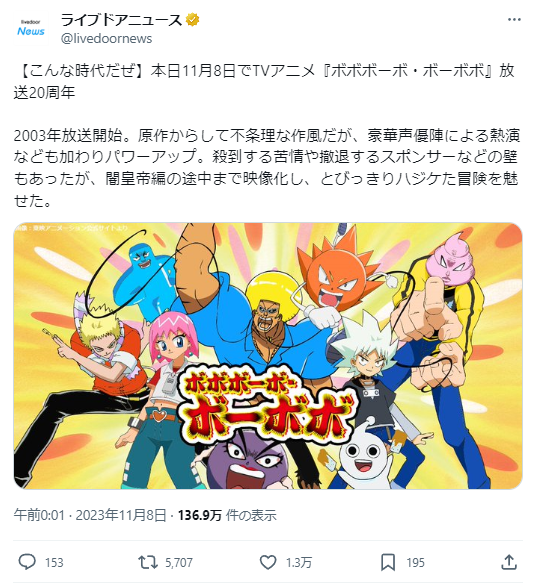Image resolution: width=536 pixels, height=583 pixels.
Task: Click the 153 reply count
Action: click(x=54, y=563)
